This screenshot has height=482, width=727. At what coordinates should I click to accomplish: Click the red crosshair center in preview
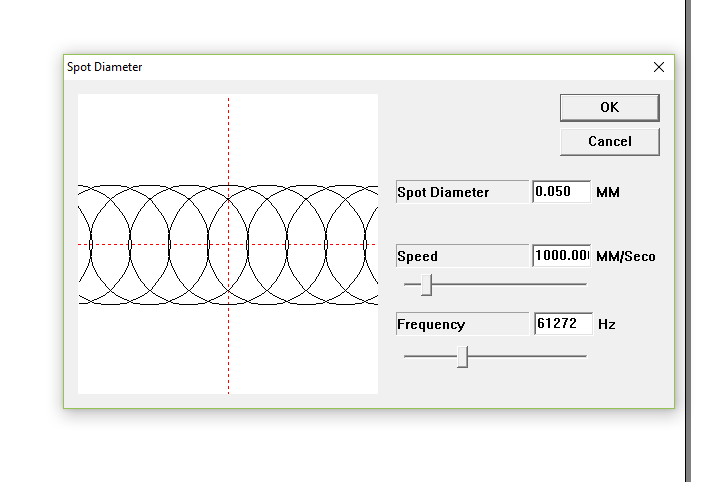click(x=229, y=244)
